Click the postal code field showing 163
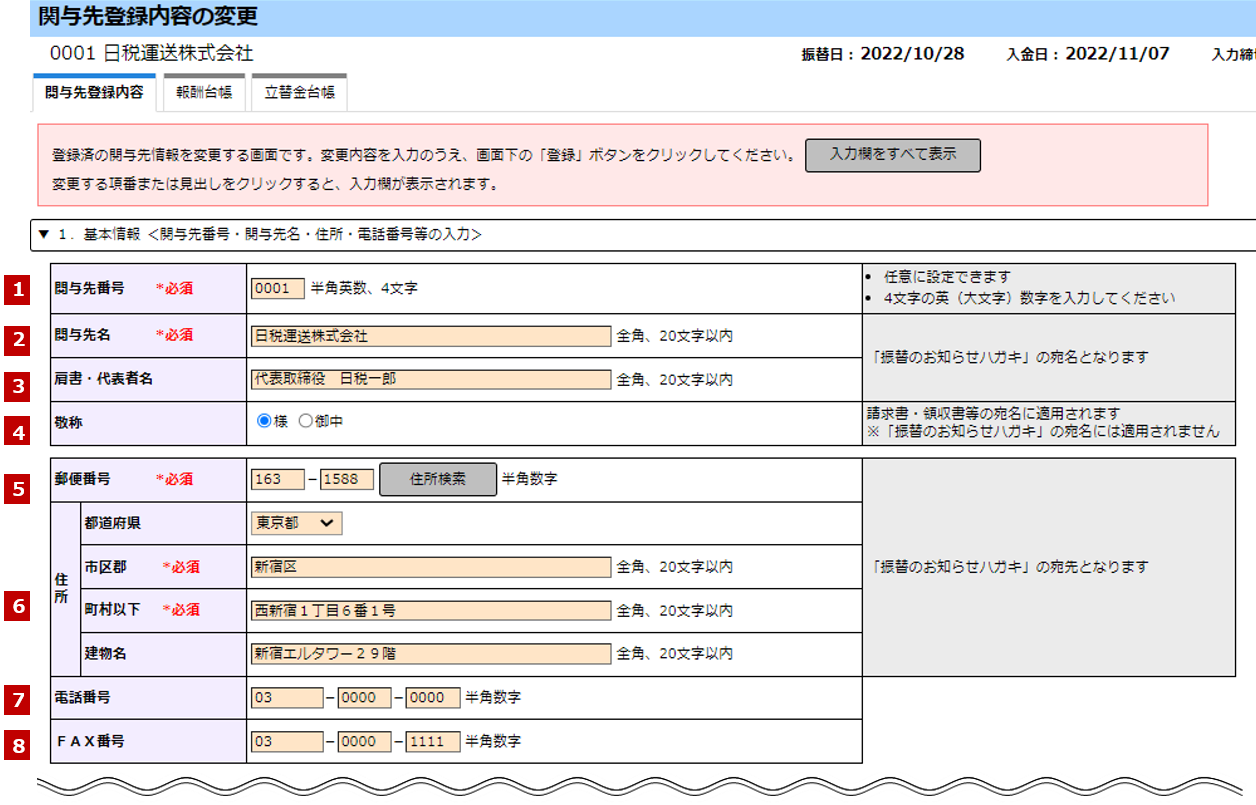Screen dimensions: 1256x805 click(278, 479)
